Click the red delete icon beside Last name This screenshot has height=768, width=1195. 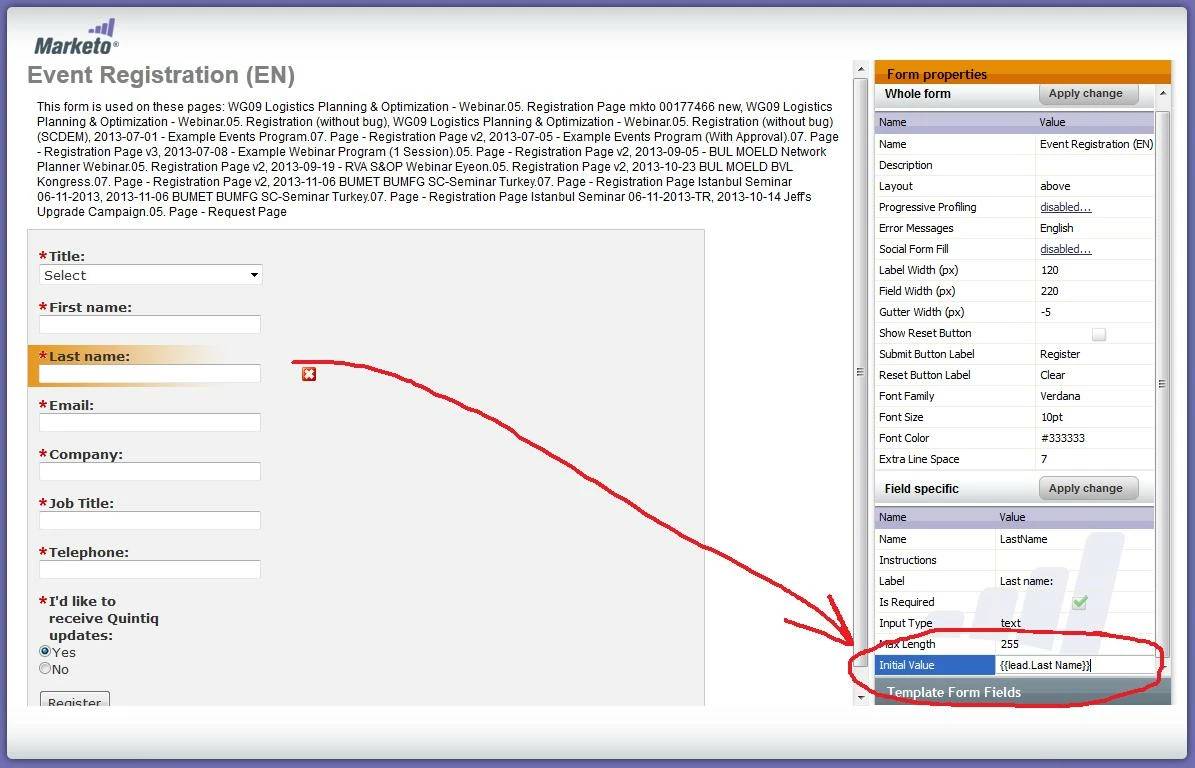click(x=309, y=373)
